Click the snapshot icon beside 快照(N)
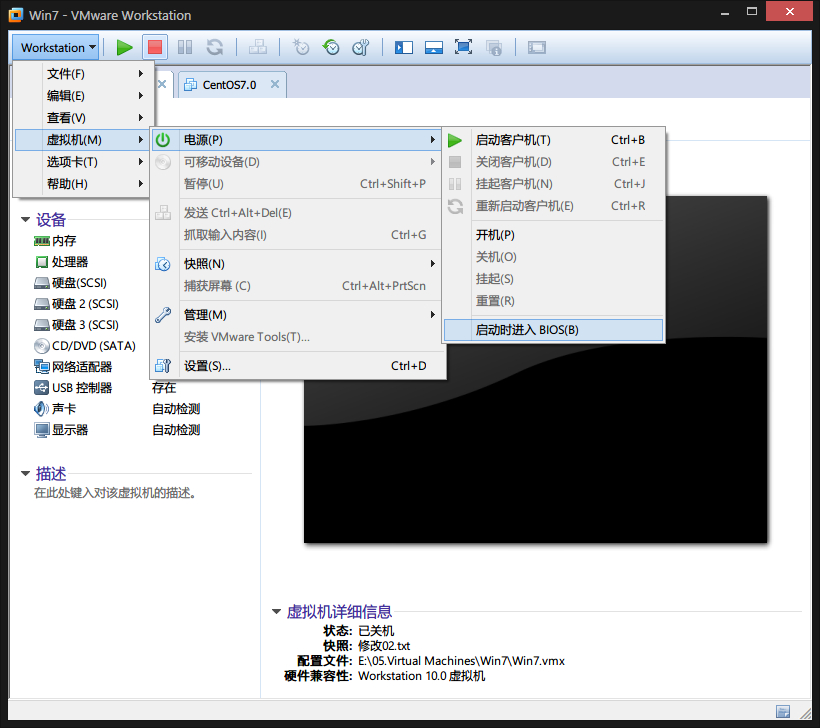The width and height of the screenshot is (820, 728). 163,264
